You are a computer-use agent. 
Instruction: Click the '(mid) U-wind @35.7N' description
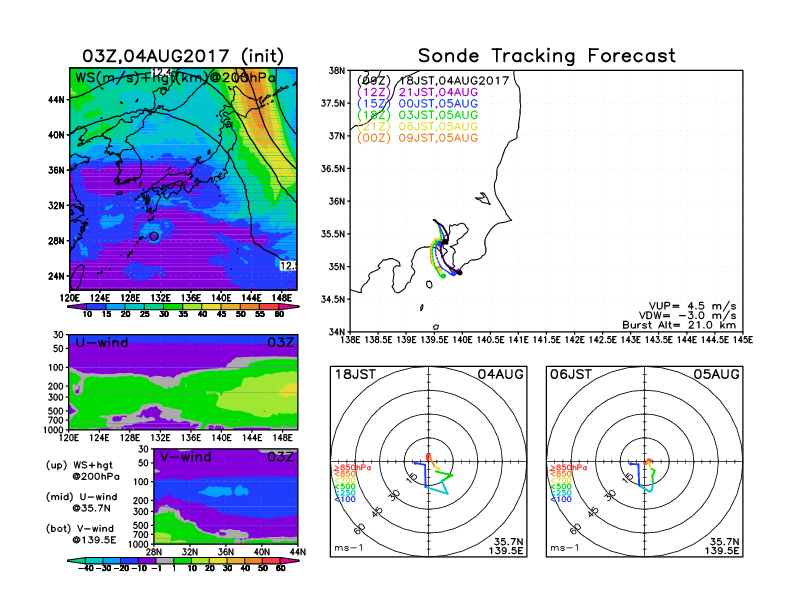click(x=81, y=502)
